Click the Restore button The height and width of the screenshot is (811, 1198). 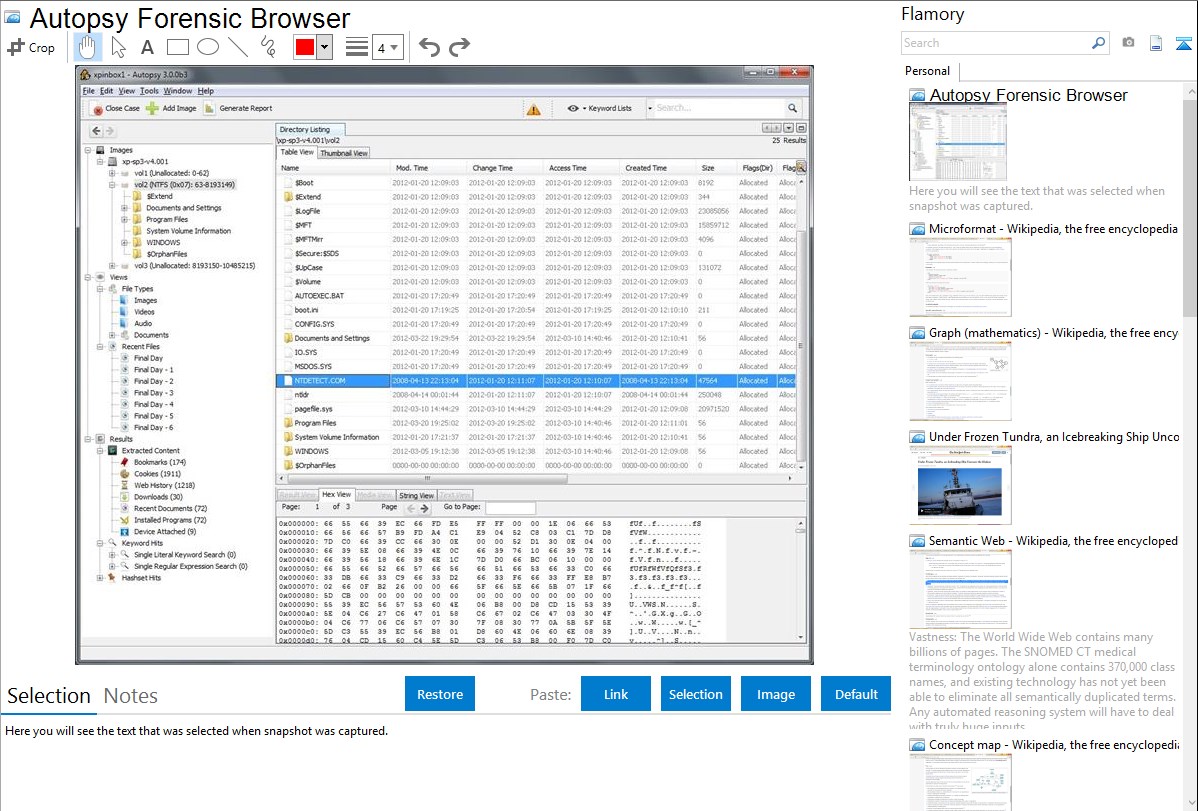440,694
